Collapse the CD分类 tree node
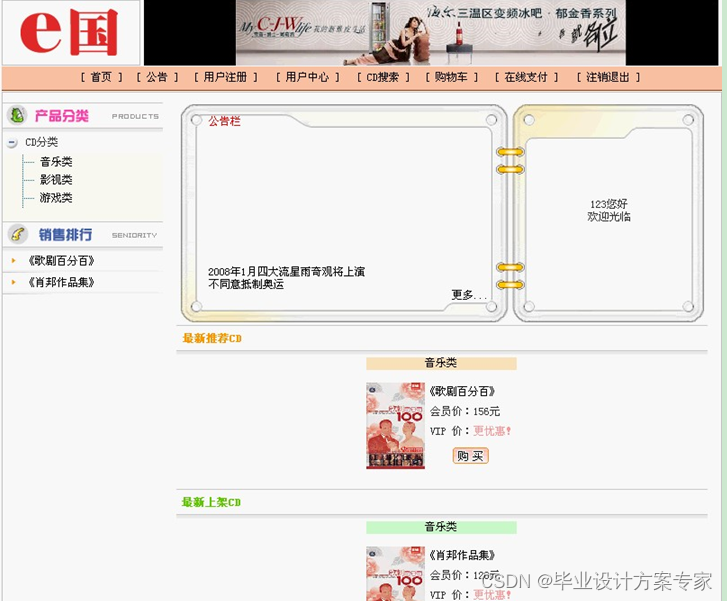 click(x=13, y=142)
